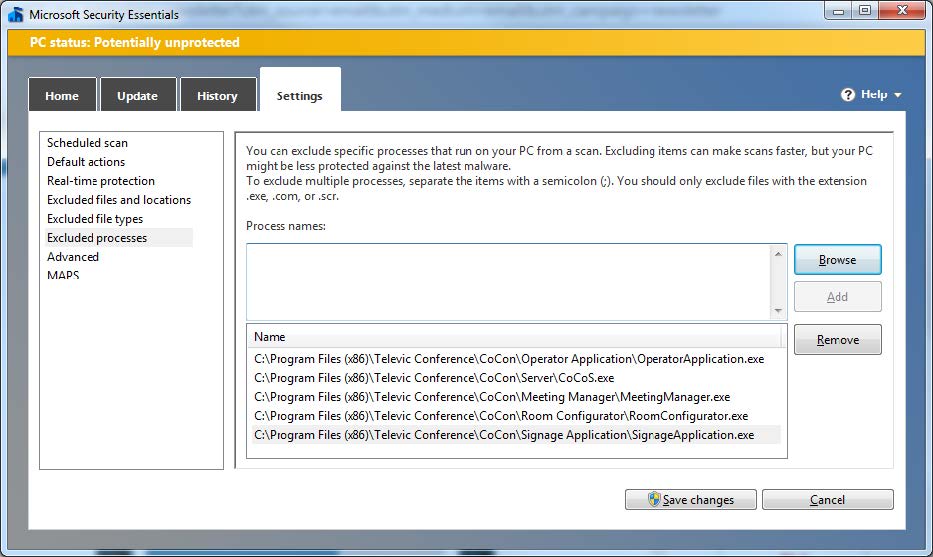
Task: Go to the History tab
Action: point(217,96)
